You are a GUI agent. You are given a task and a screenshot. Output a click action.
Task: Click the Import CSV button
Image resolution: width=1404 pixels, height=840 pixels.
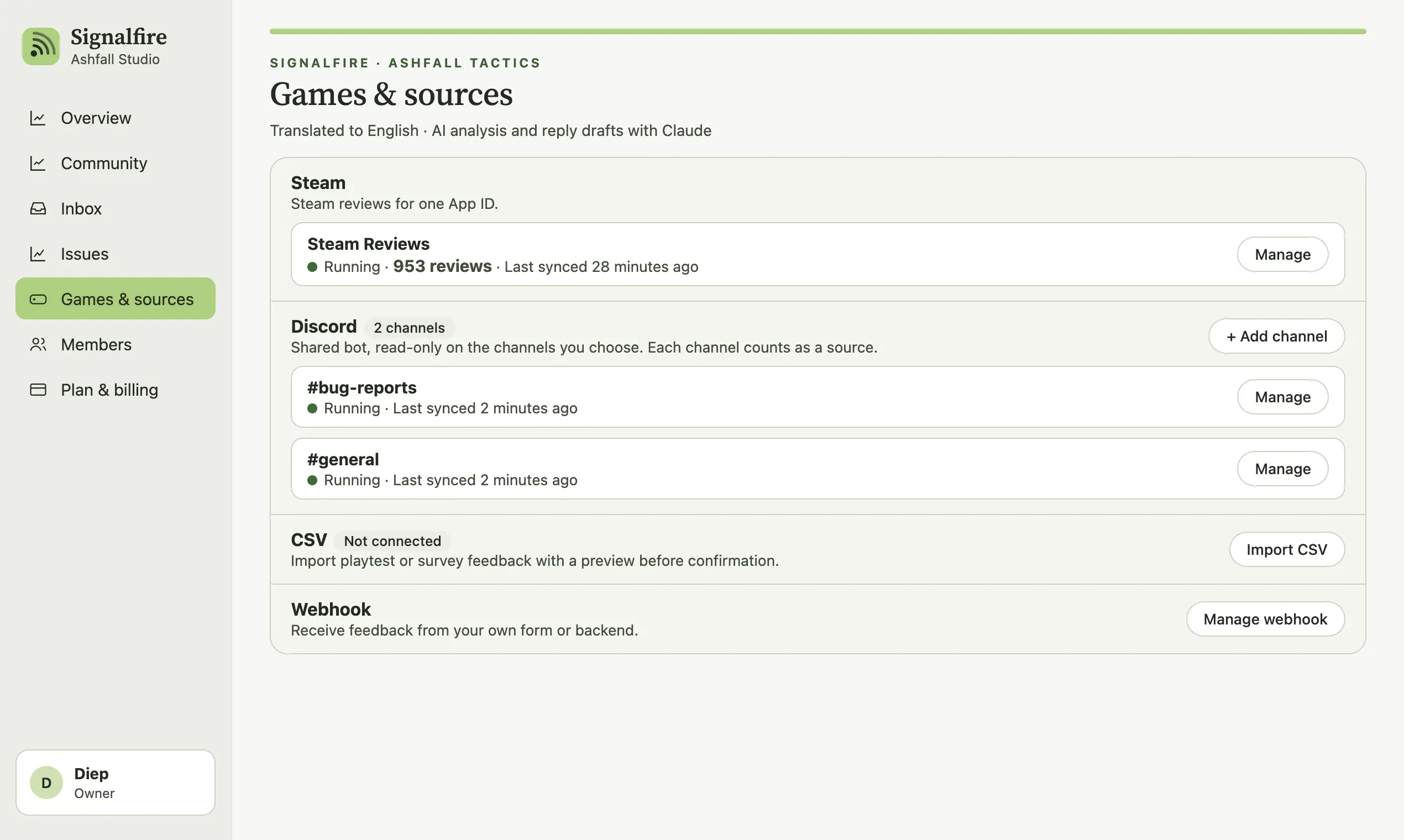tap(1286, 549)
